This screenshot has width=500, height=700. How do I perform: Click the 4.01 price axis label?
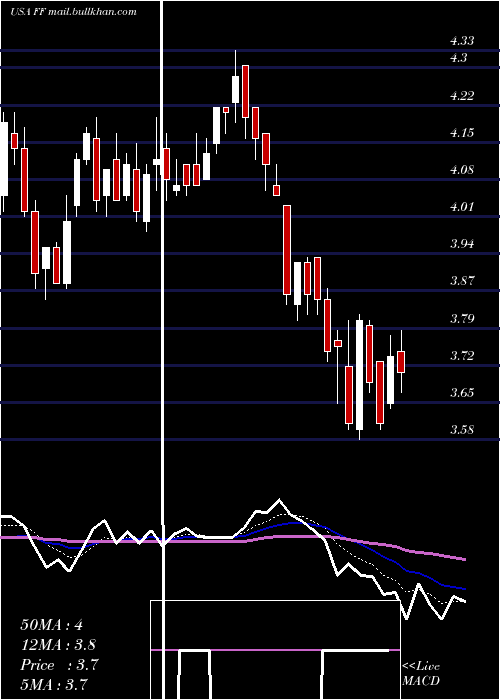coord(462,207)
